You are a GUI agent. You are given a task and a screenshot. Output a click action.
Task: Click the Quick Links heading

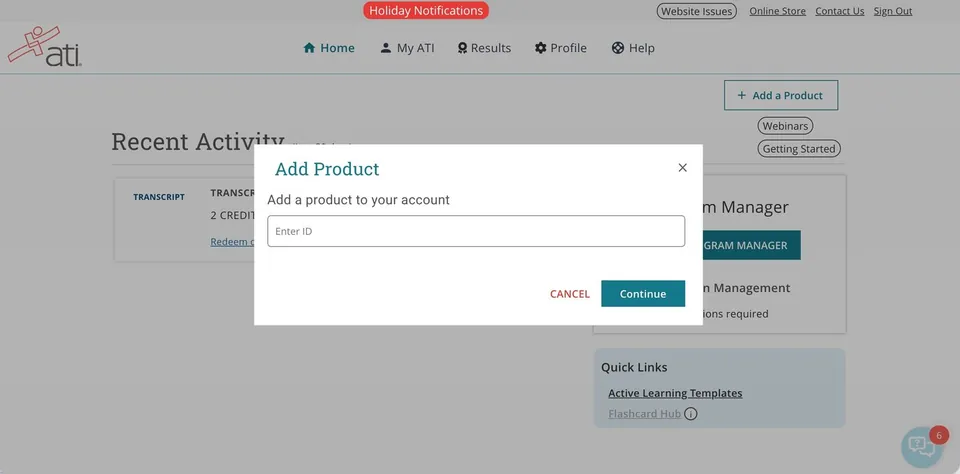pyautogui.click(x=634, y=367)
